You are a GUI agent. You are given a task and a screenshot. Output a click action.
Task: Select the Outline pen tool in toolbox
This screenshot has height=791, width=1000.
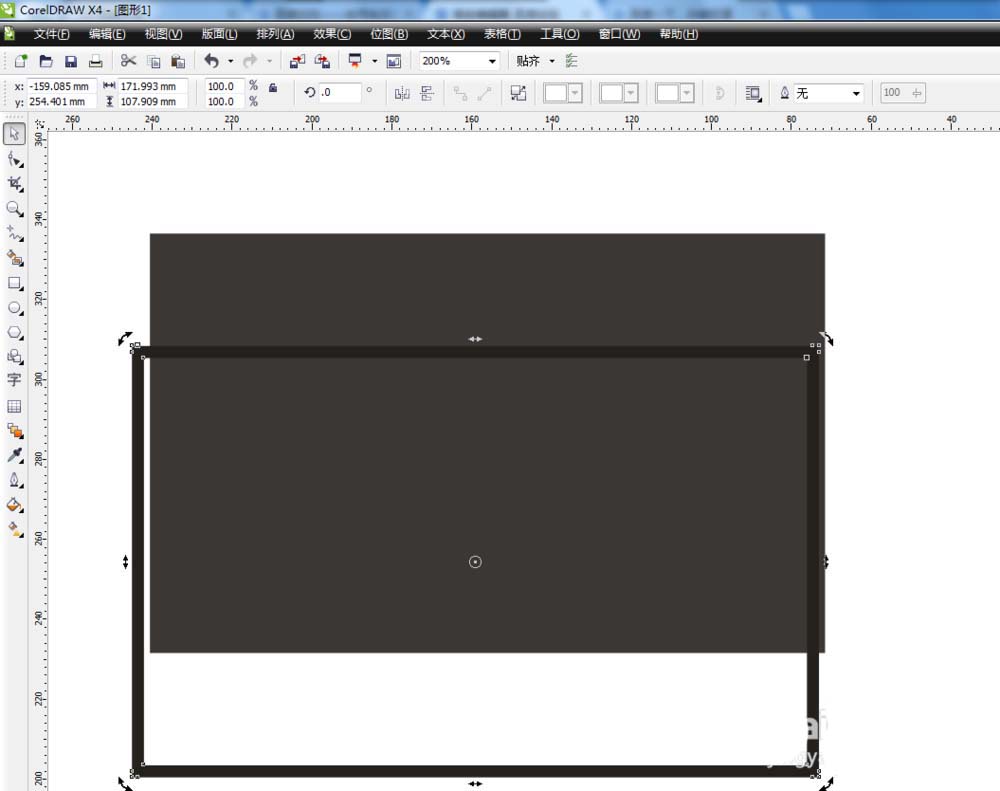pos(15,480)
